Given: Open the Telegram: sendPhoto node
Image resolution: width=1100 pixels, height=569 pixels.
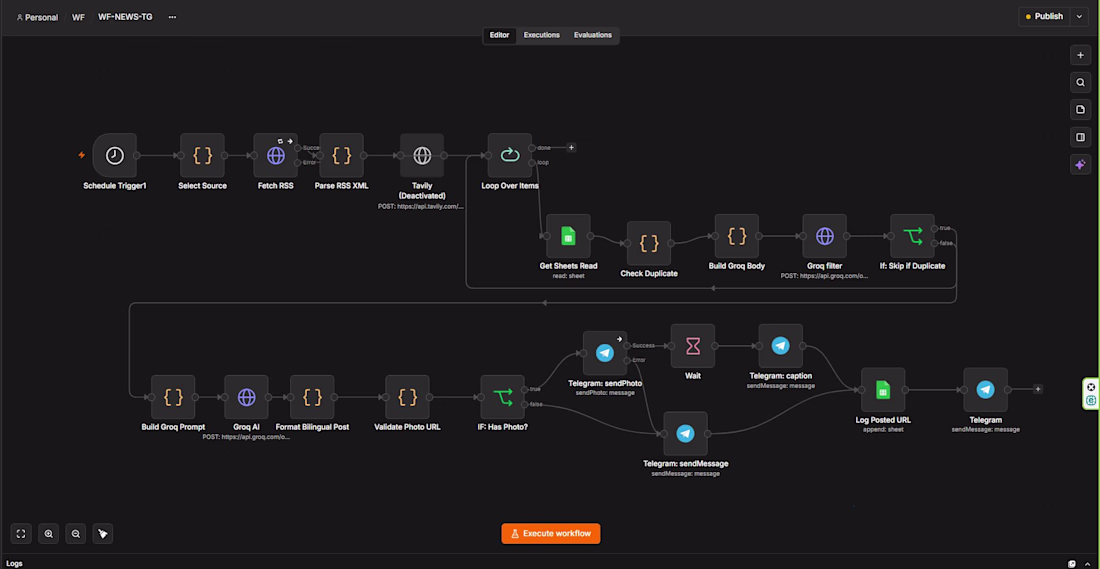Looking at the screenshot, I should 605,353.
